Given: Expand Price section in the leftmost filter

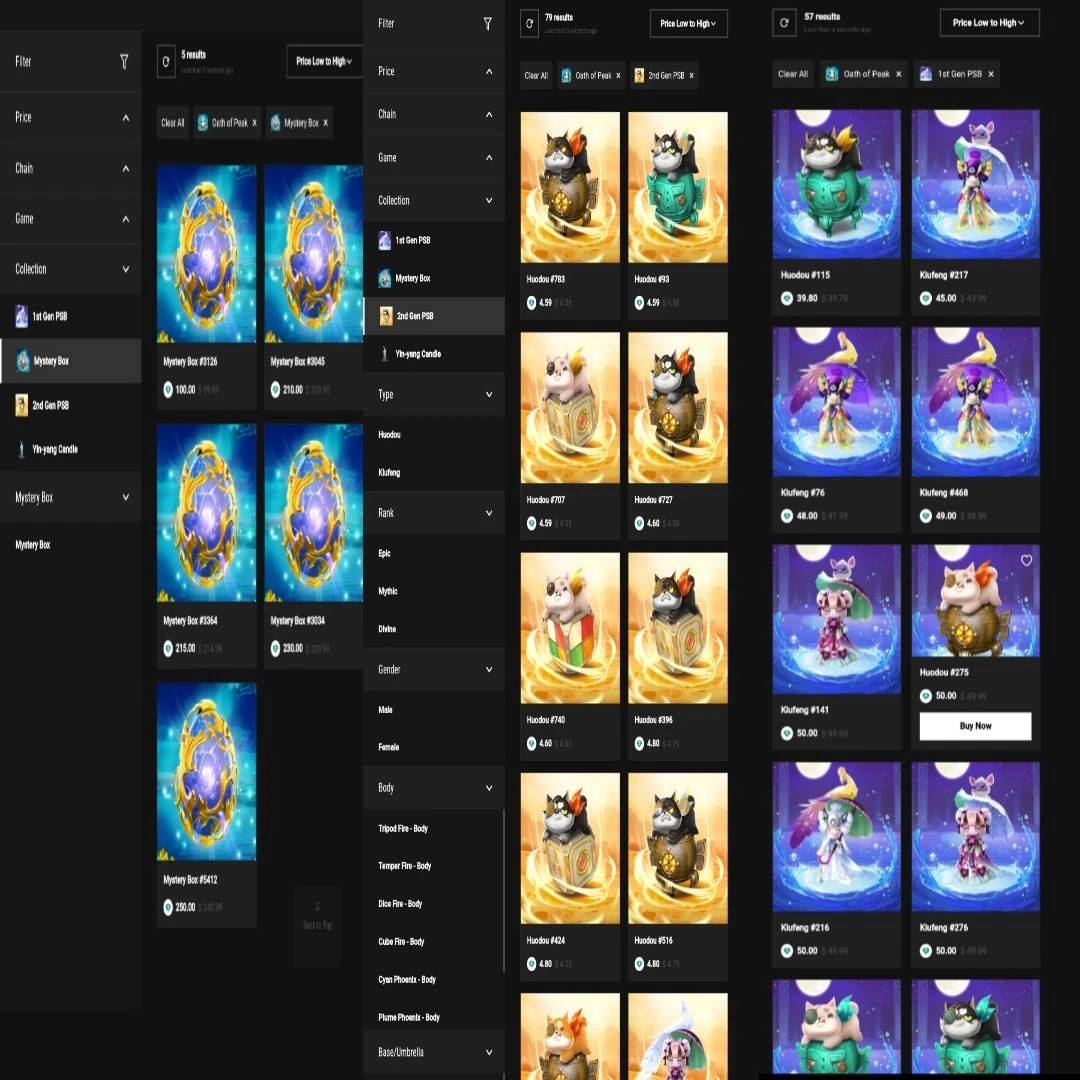Looking at the screenshot, I should point(70,117).
